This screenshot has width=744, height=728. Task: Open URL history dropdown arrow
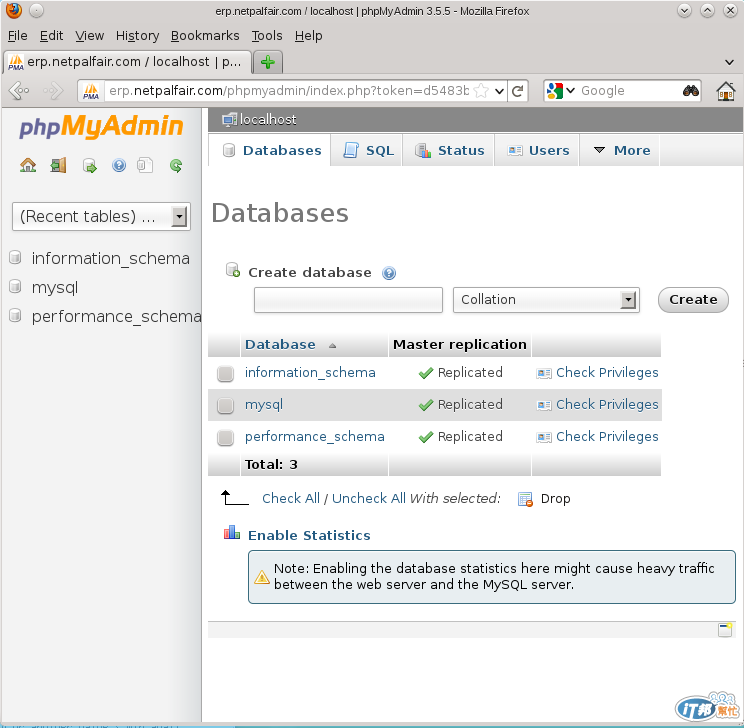coord(499,91)
